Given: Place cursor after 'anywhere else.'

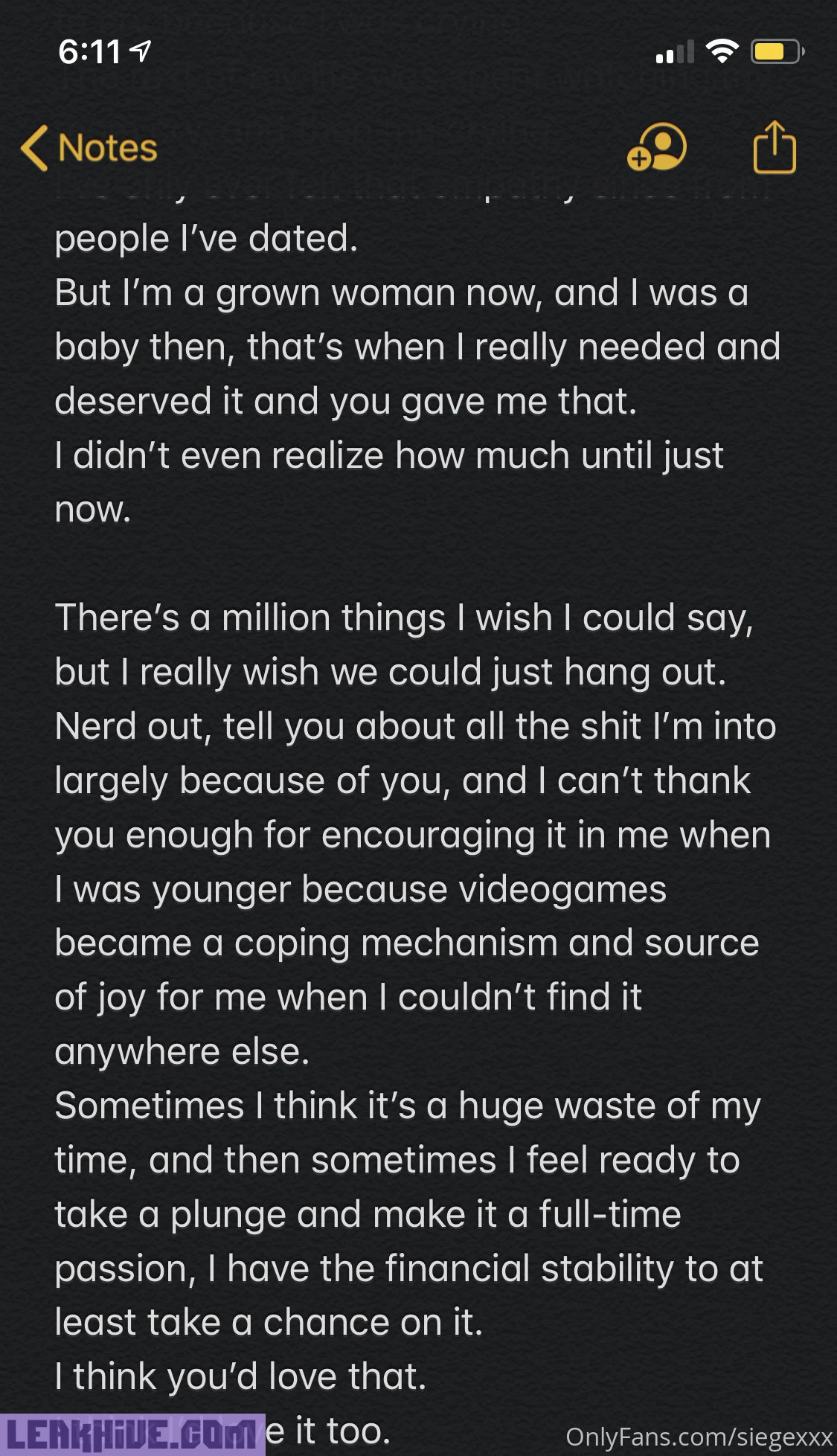Looking at the screenshot, I should click(311, 1052).
